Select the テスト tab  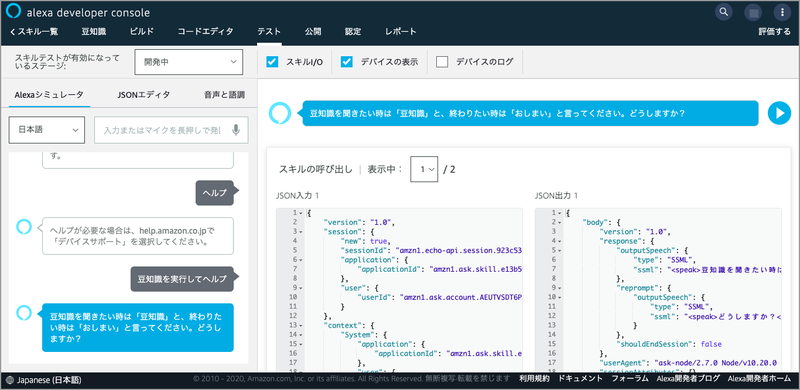tap(269, 32)
